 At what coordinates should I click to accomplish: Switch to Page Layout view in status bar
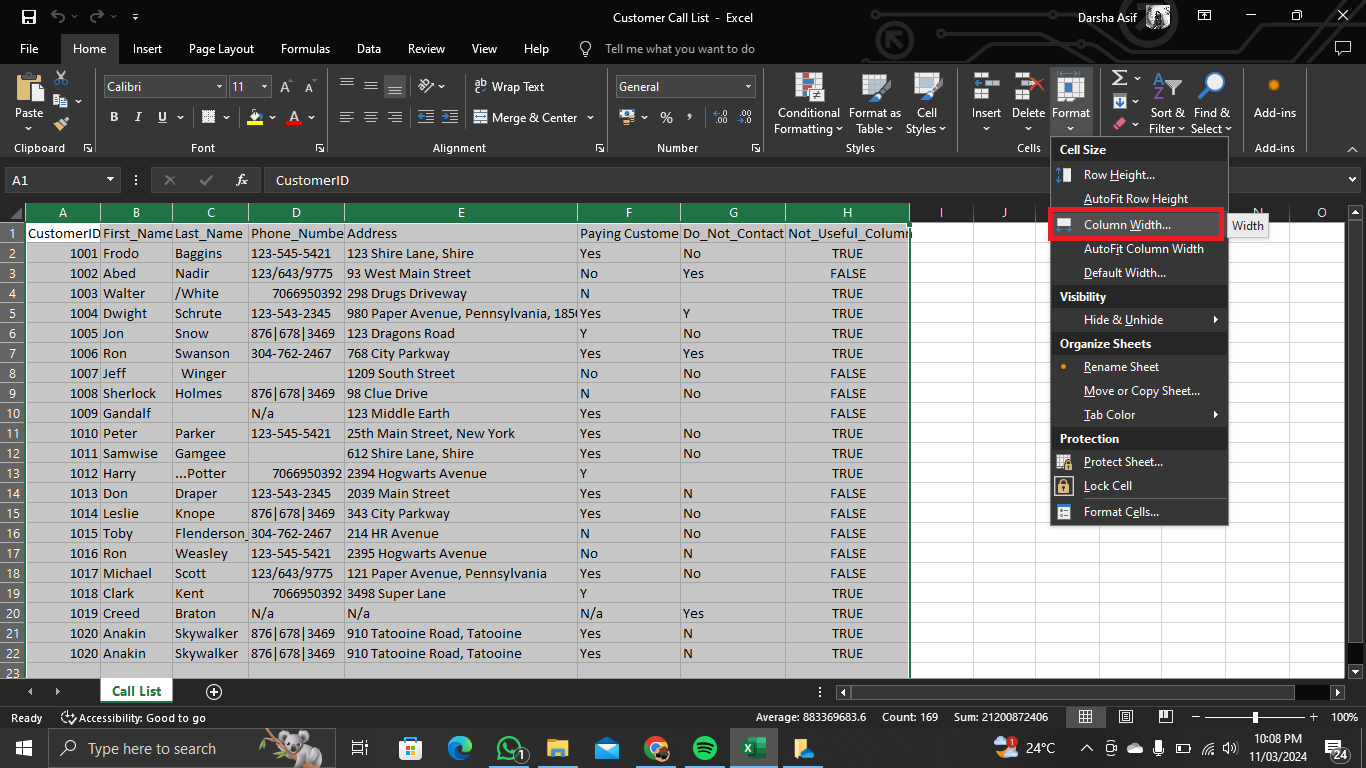click(1125, 718)
